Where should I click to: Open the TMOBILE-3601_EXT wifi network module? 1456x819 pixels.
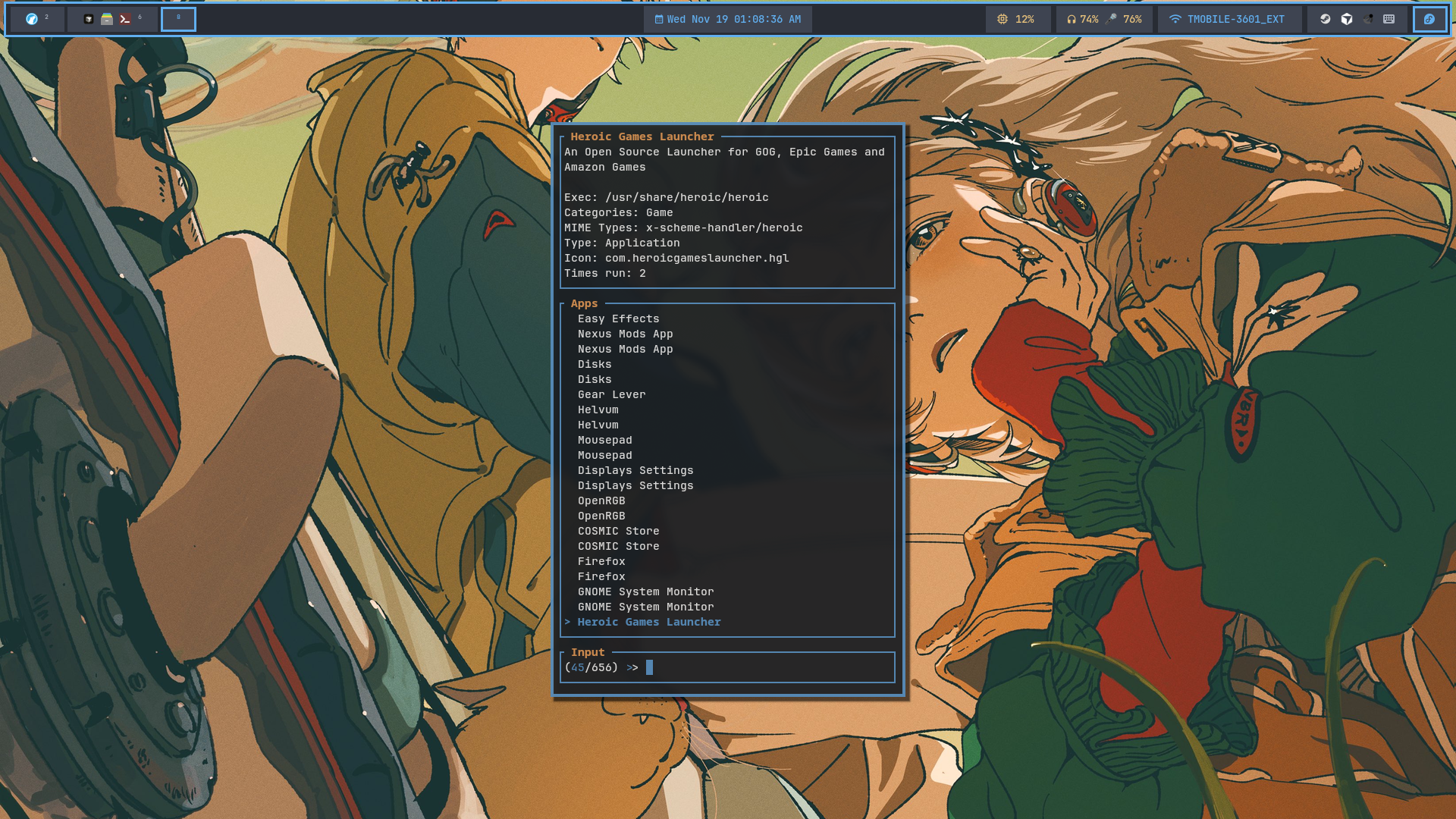coord(1227,19)
